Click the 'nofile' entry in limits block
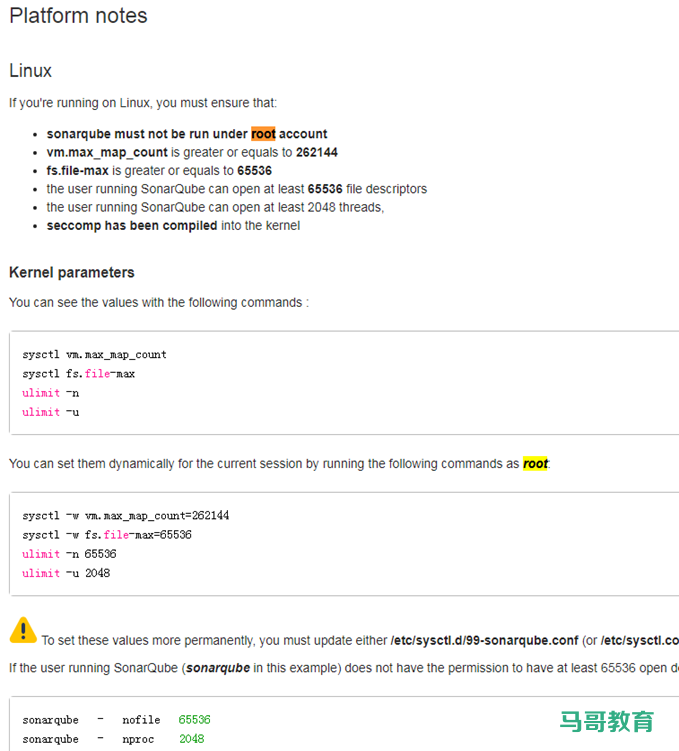Screen dimensions: 679x751 click(141, 720)
